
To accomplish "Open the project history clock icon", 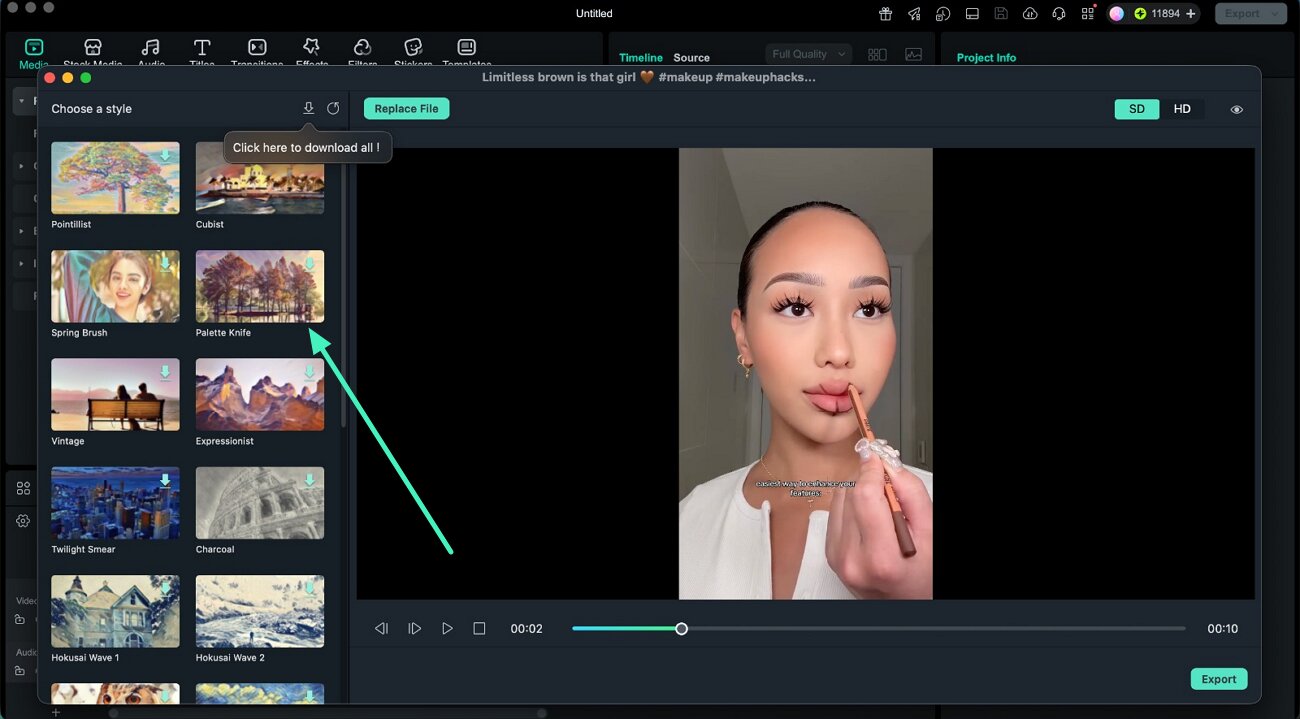I will coord(943,14).
